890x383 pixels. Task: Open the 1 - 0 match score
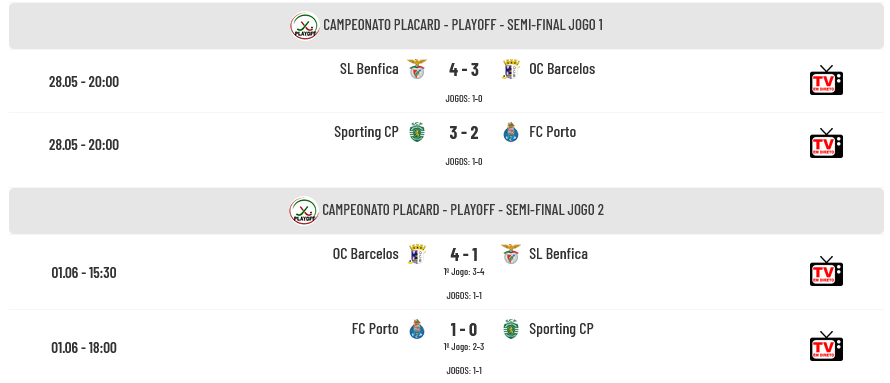[464, 329]
